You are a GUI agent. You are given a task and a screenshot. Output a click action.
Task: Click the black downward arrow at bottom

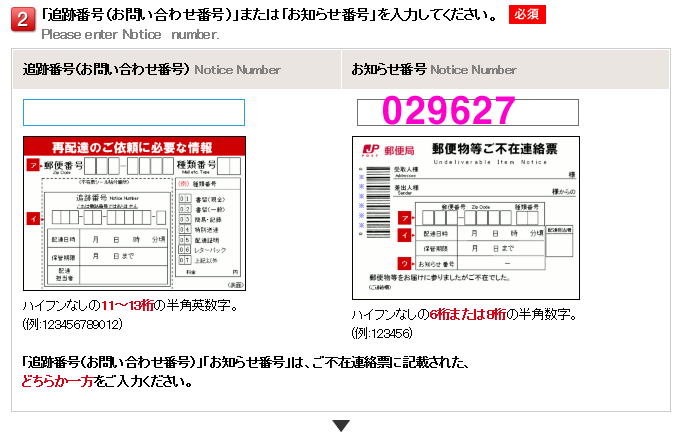coord(341,426)
